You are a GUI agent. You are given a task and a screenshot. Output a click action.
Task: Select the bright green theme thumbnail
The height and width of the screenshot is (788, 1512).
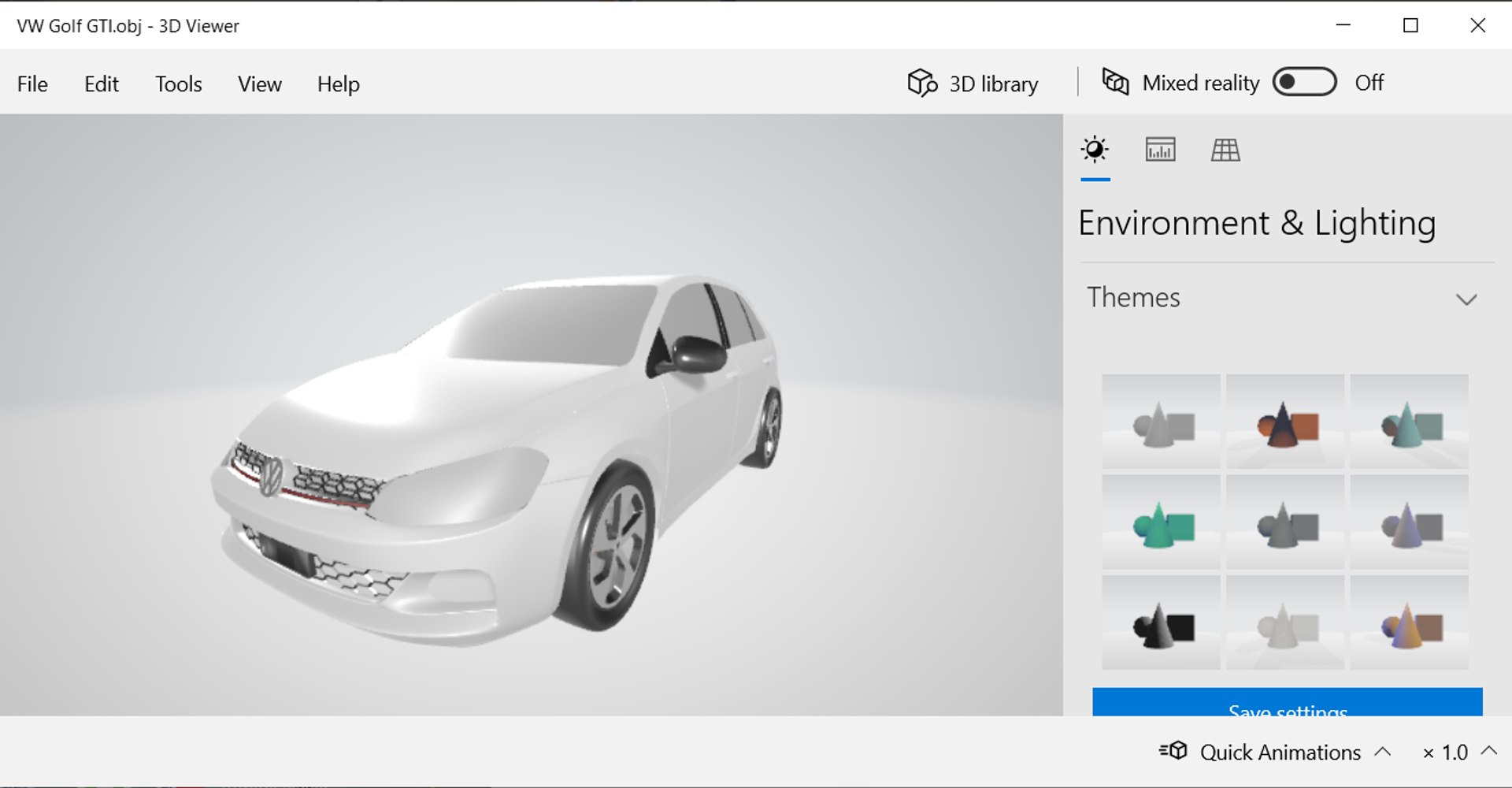[x=1161, y=522]
